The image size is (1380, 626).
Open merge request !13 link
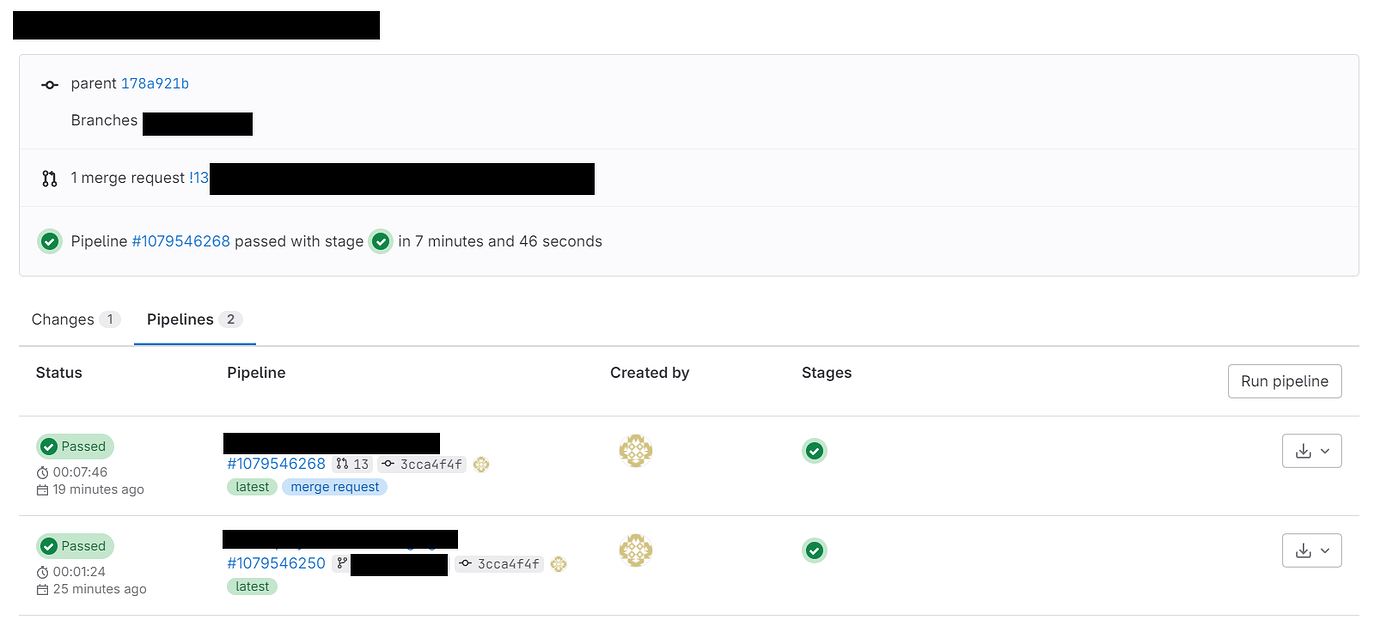click(199, 178)
